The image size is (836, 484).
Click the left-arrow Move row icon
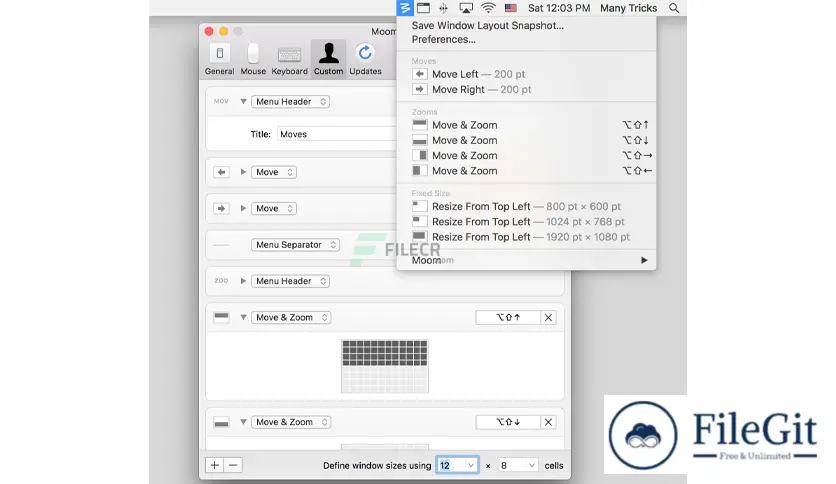[x=221, y=172]
